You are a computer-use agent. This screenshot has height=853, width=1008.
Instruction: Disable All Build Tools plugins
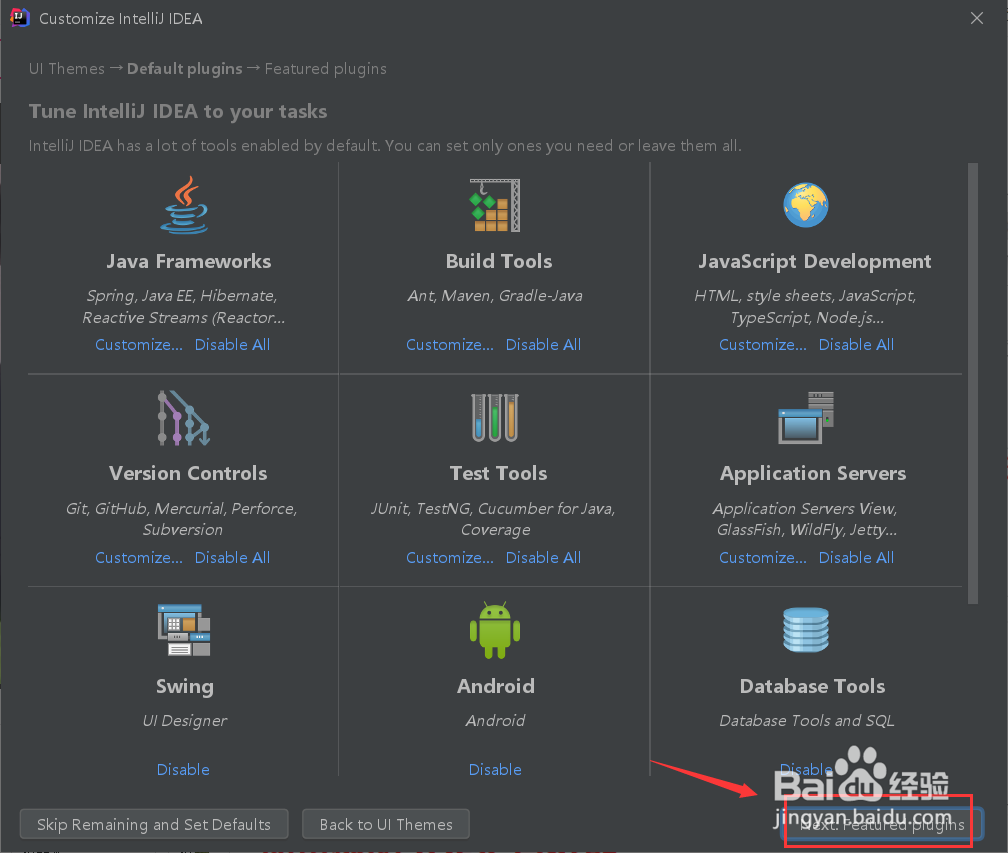click(x=543, y=345)
